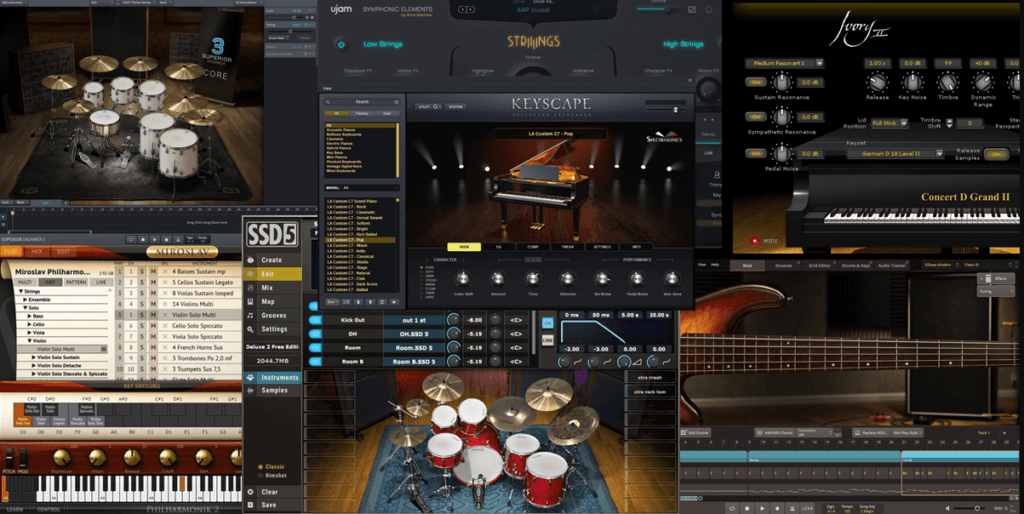Viewport: 1024px width, 514px height.
Task: Open the Full Stick lid position dropdown
Action: [x=890, y=123]
